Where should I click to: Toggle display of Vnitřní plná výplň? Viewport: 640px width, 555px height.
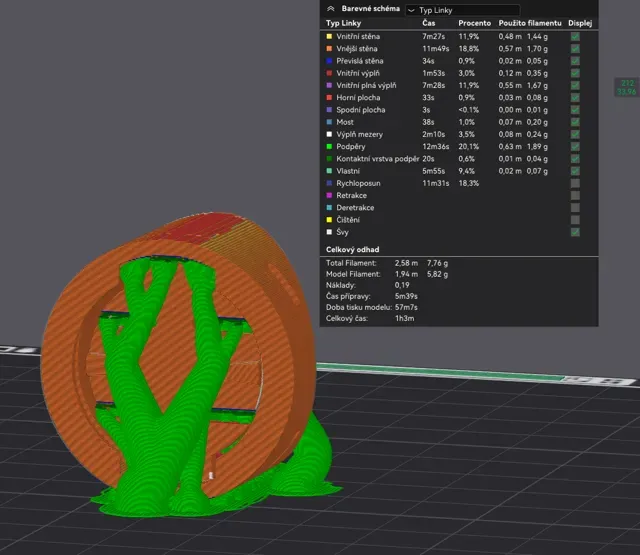point(575,85)
